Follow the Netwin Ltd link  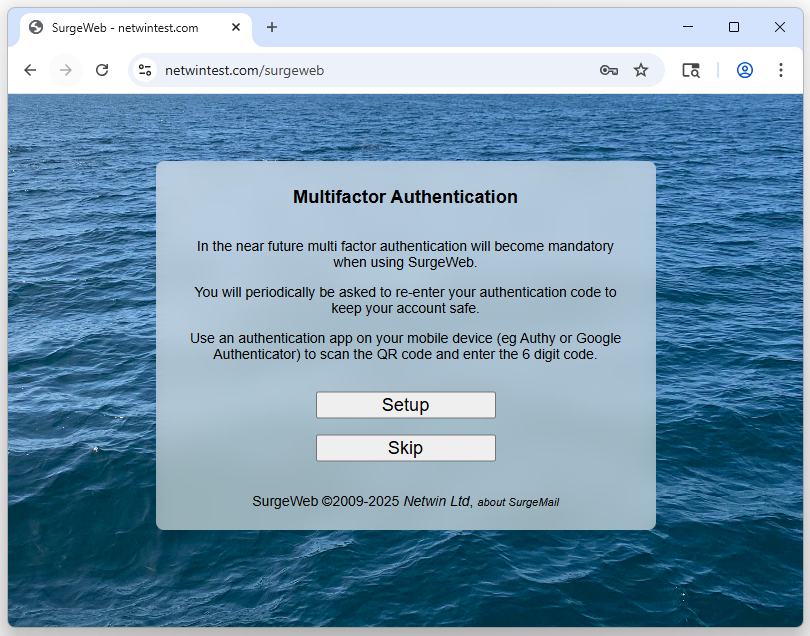coord(436,501)
